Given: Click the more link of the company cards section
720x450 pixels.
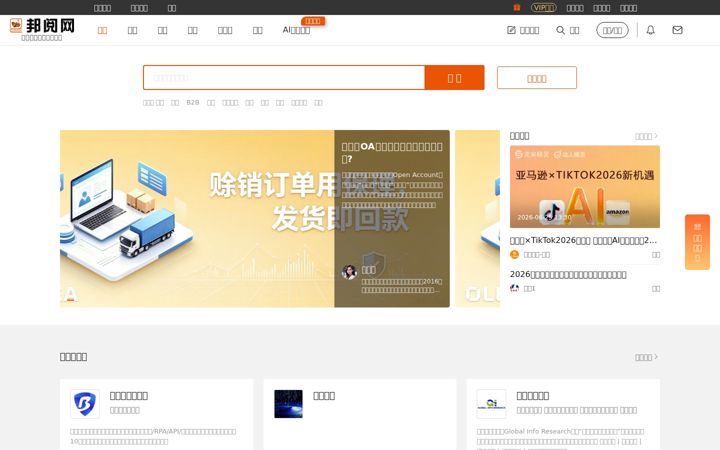Looking at the screenshot, I should point(646,357).
